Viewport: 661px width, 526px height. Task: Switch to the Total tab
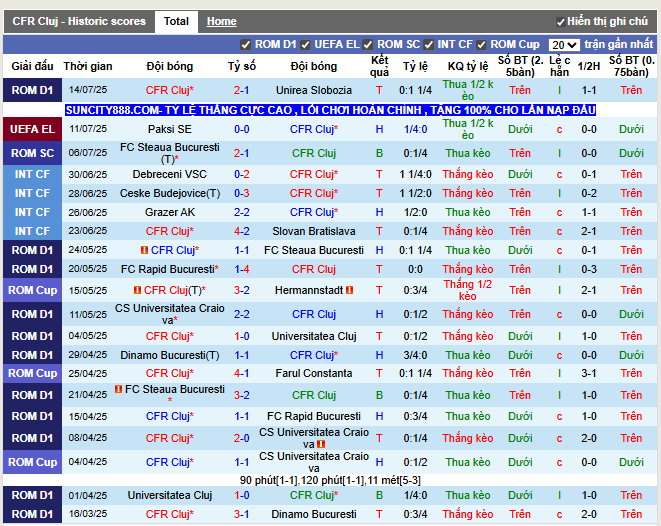(x=176, y=21)
